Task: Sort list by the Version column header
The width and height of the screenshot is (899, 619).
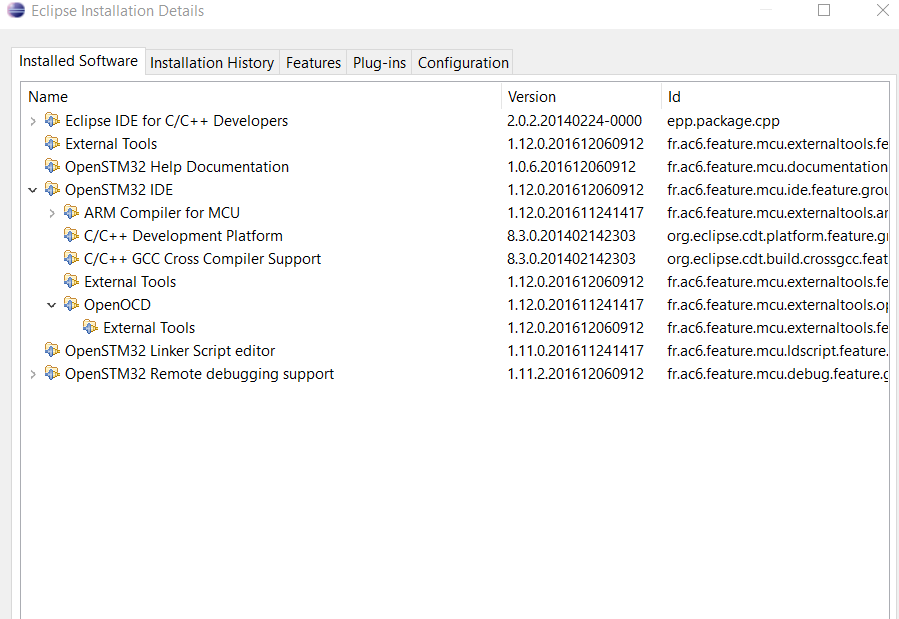Action: point(532,97)
